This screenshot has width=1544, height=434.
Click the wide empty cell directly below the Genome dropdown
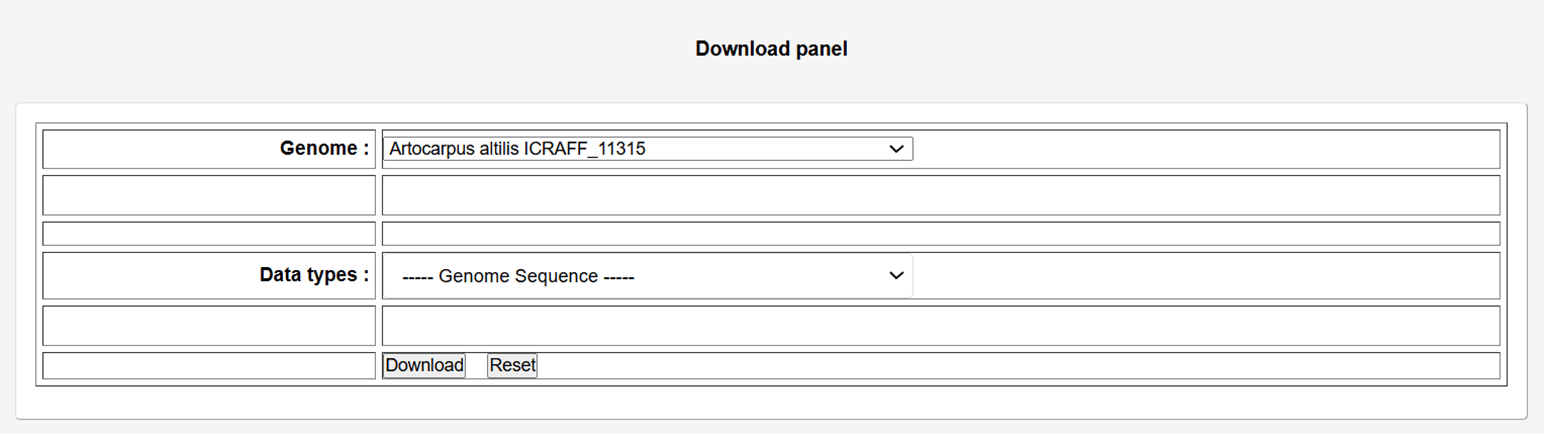[x=940, y=195]
